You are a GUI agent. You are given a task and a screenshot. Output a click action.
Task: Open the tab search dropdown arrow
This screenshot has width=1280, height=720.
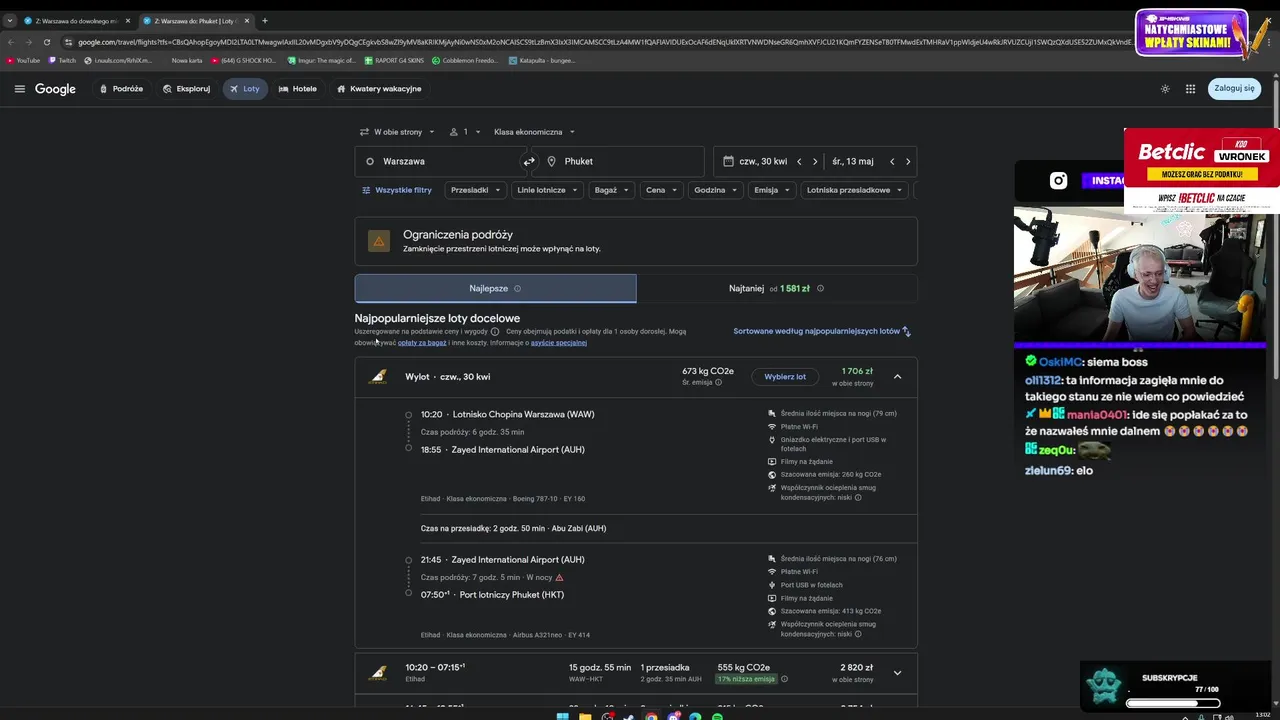pyautogui.click(x=9, y=21)
